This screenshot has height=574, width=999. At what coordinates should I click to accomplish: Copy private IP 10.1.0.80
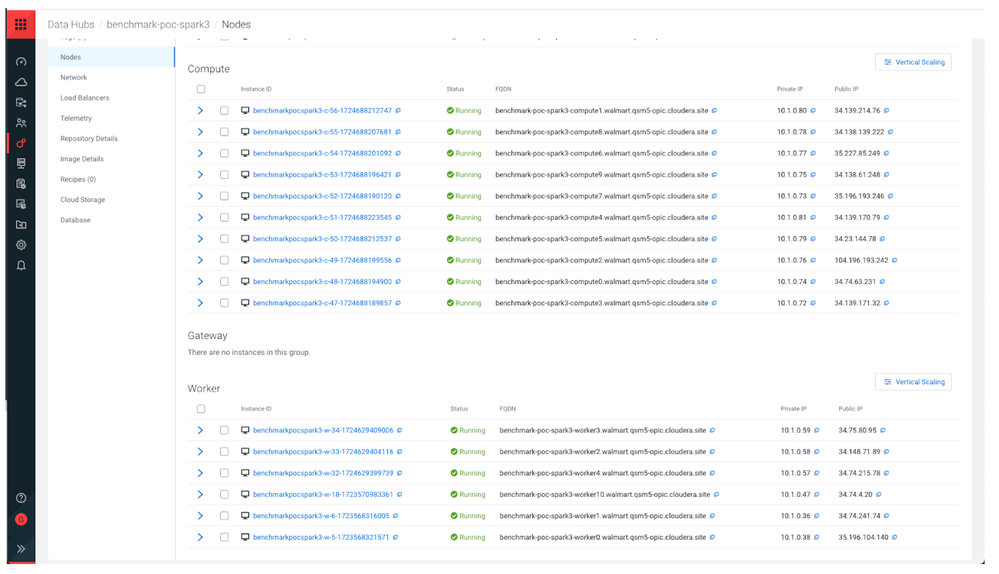(x=813, y=111)
